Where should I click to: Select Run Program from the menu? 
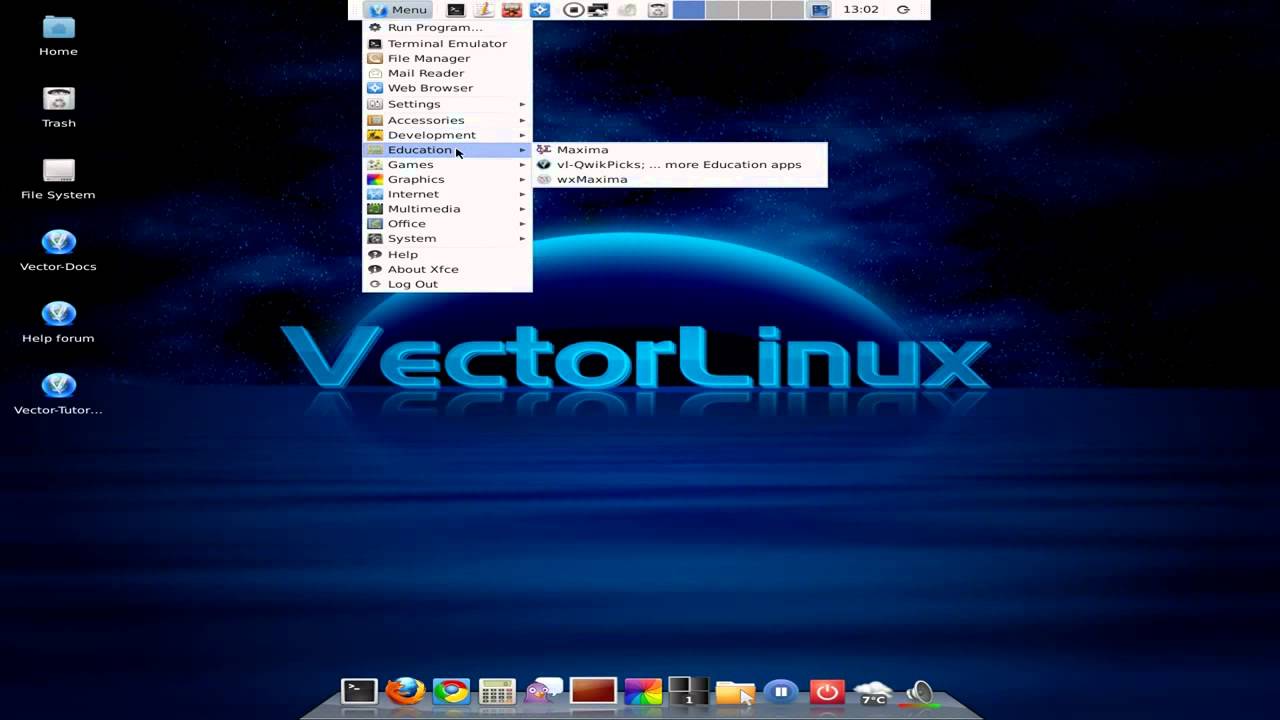(x=435, y=27)
